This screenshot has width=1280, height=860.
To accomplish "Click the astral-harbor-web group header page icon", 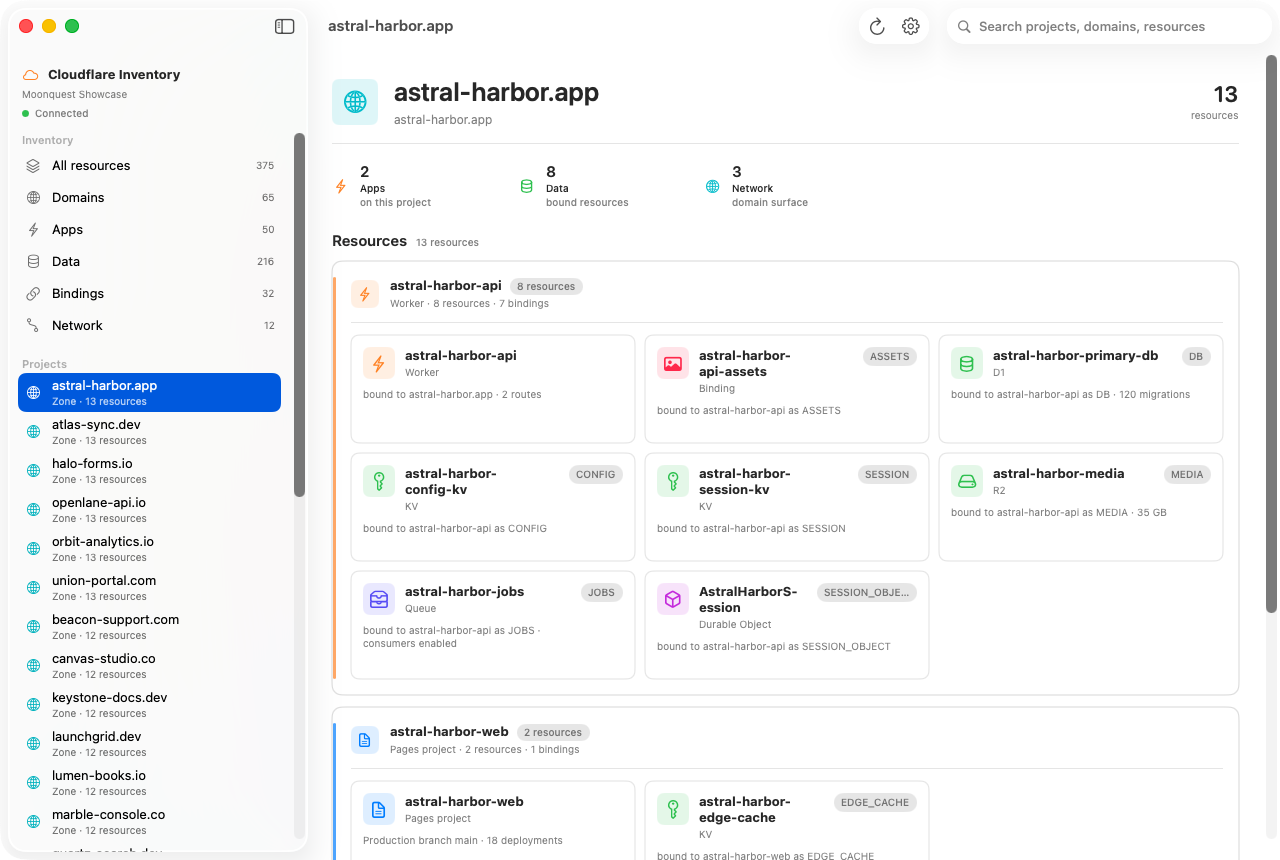I will [365, 740].
